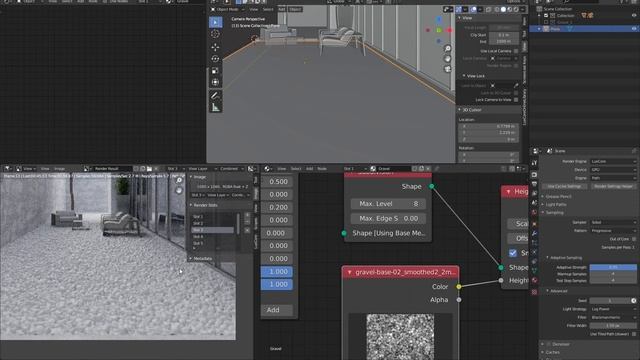Click the Filter Width input field
The width and height of the screenshot is (640, 360).
point(613,326)
